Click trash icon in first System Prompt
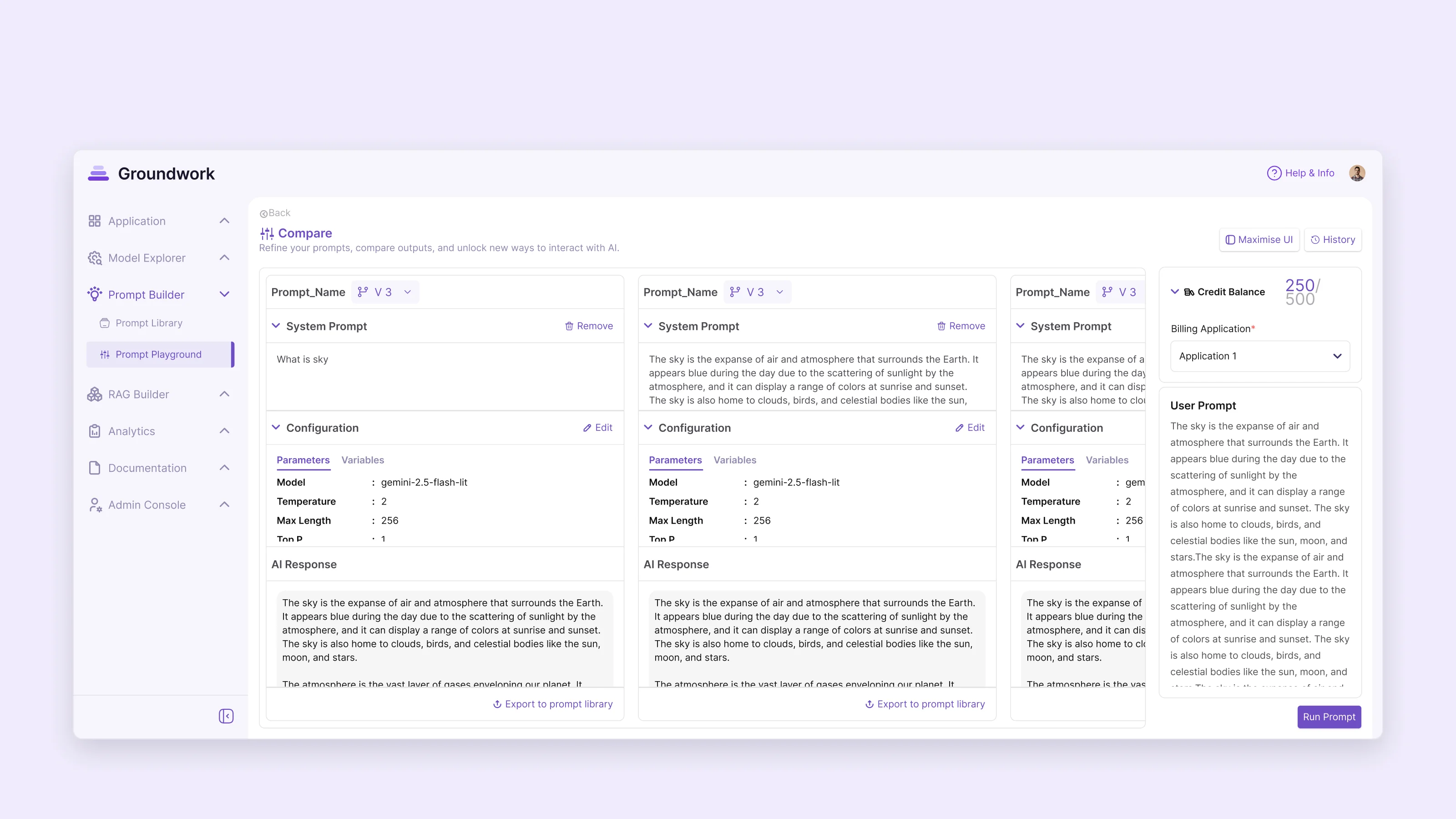This screenshot has width=1456, height=819. pyautogui.click(x=569, y=326)
